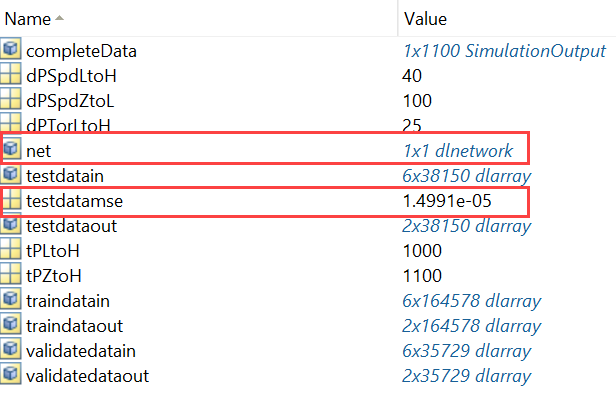
Task: Click the 6x164578 dlarray value
Action: point(472,301)
